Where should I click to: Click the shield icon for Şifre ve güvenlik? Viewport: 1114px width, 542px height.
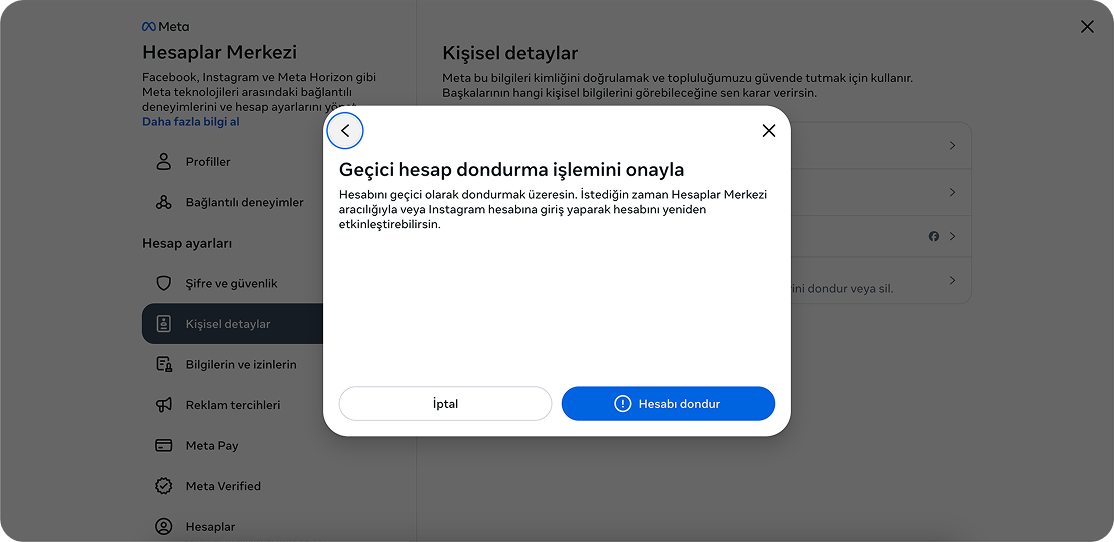pyautogui.click(x=164, y=283)
